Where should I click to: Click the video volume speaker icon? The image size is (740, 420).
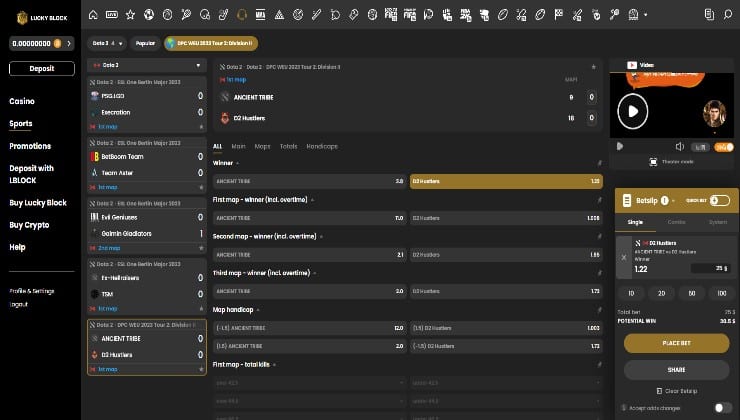click(x=680, y=147)
